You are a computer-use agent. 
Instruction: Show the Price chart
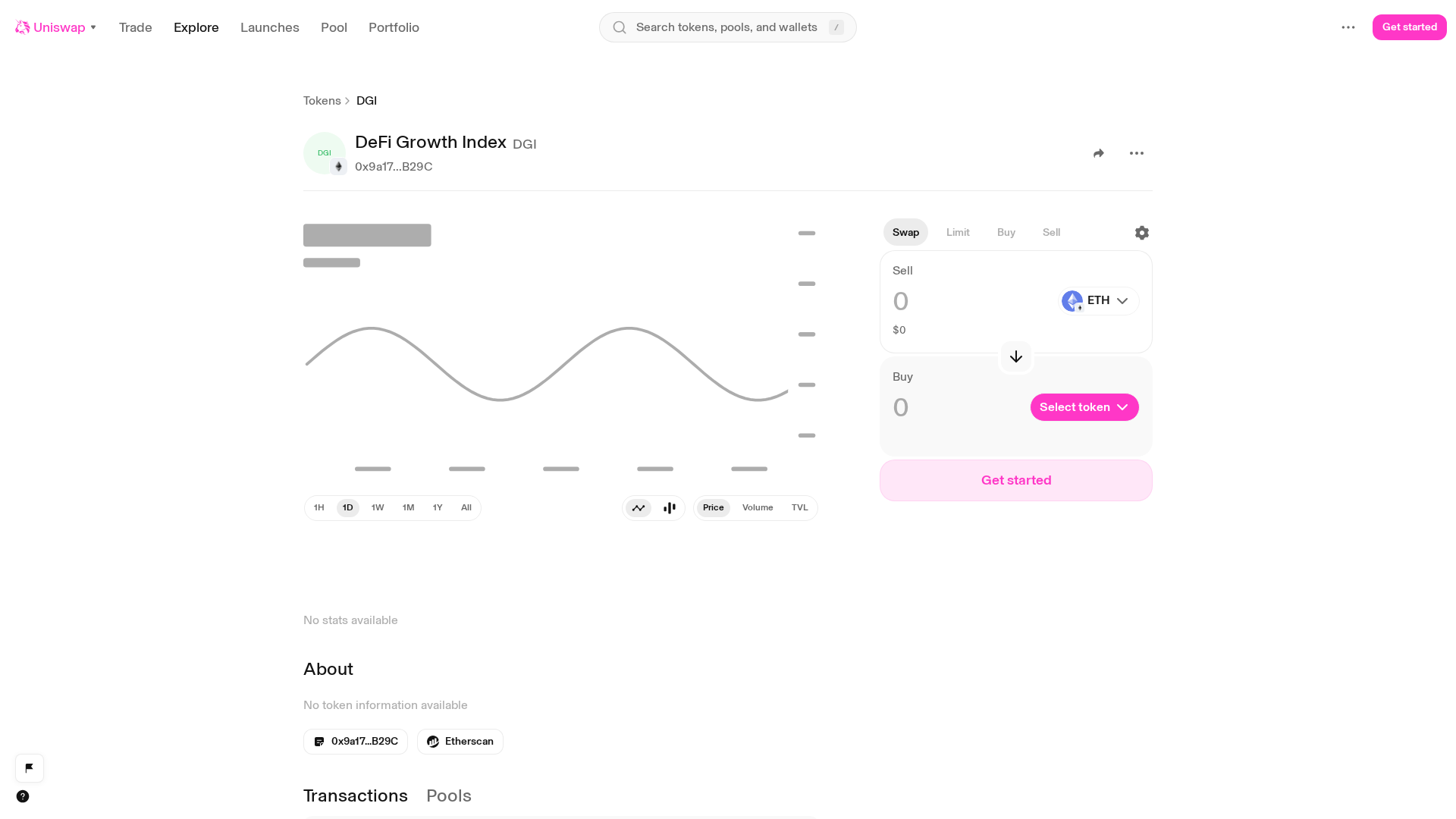point(714,508)
